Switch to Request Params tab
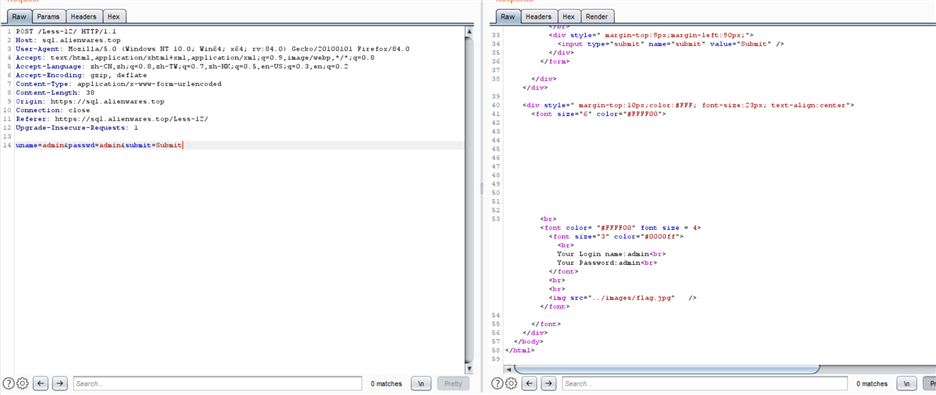This screenshot has width=936, height=395. coord(48,17)
